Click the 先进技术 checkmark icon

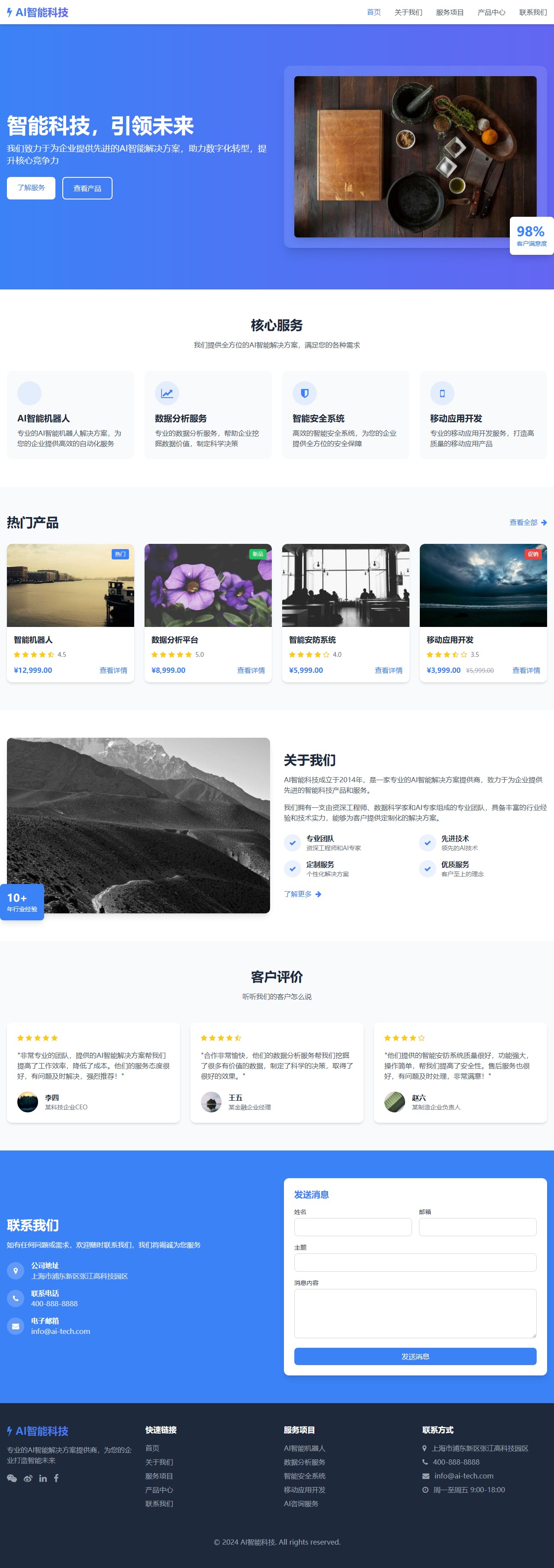click(x=427, y=843)
